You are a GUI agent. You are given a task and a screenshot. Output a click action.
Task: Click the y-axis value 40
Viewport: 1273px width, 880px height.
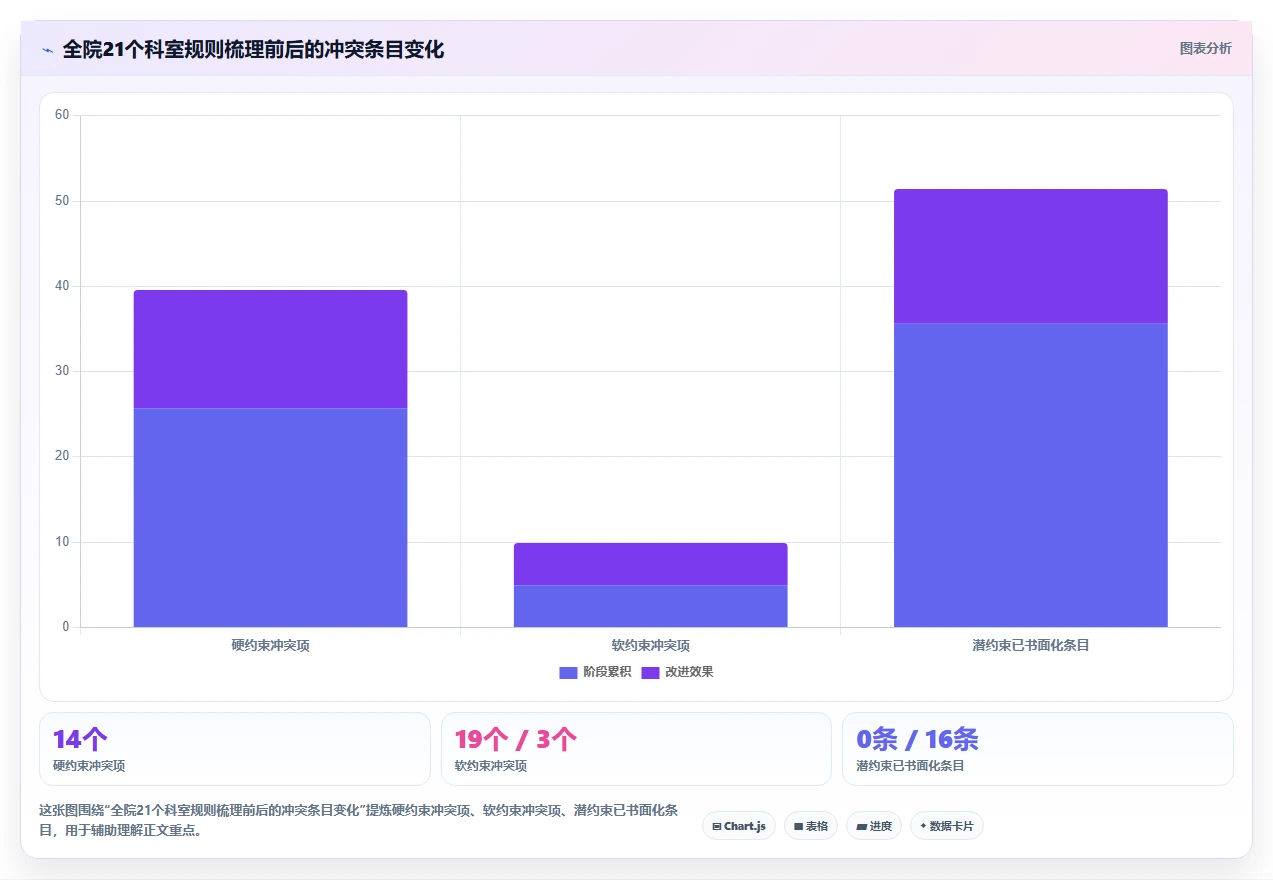(x=62, y=286)
